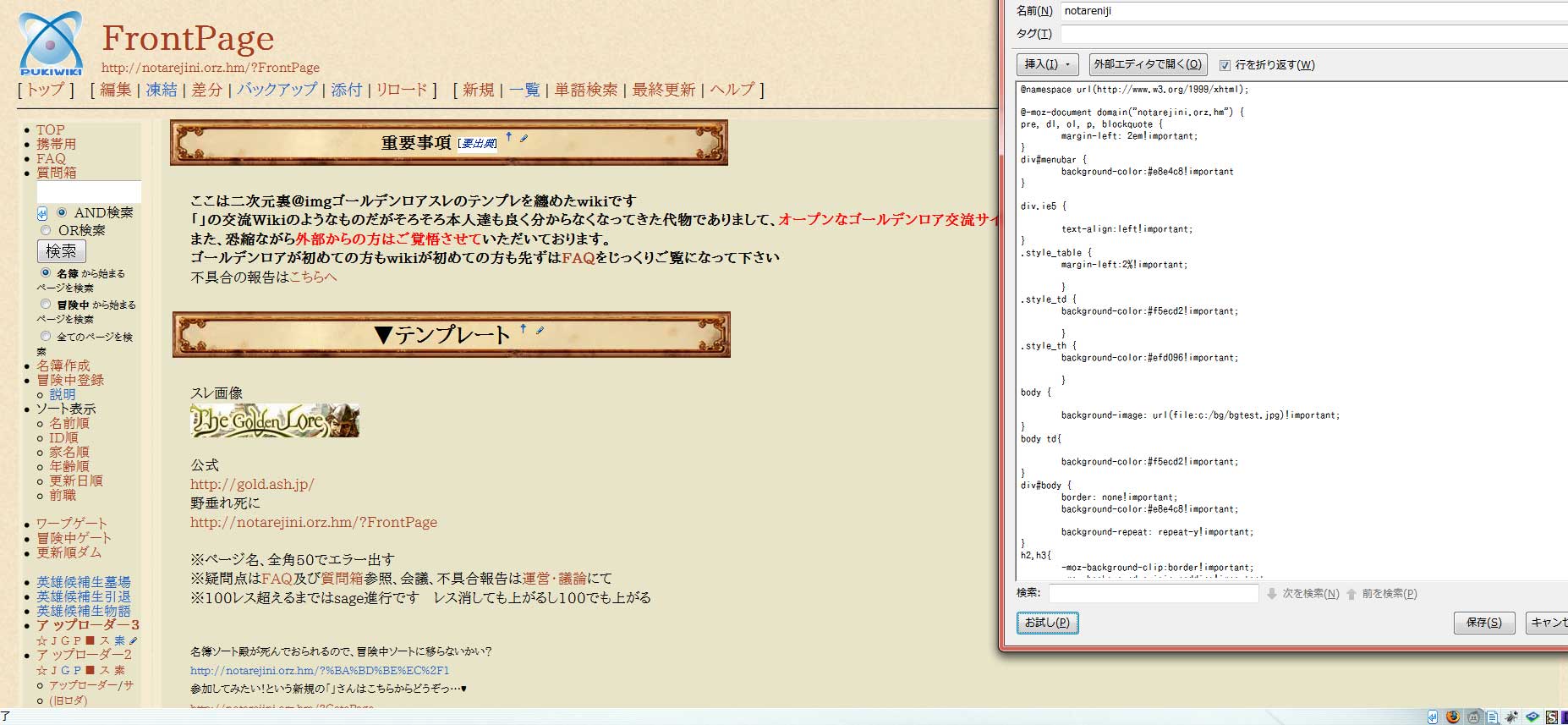Open the バックアップ menu link
The height and width of the screenshot is (725, 1568).
(x=277, y=90)
